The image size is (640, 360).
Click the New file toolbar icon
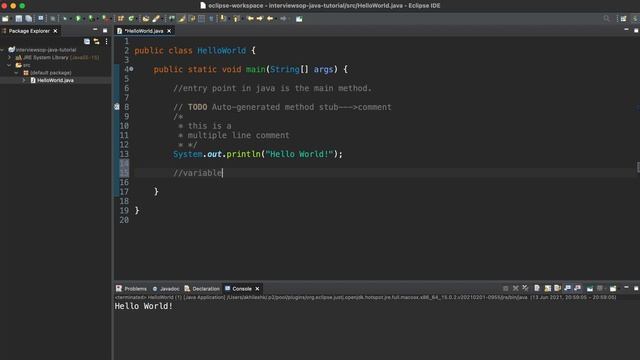[x=5, y=19]
